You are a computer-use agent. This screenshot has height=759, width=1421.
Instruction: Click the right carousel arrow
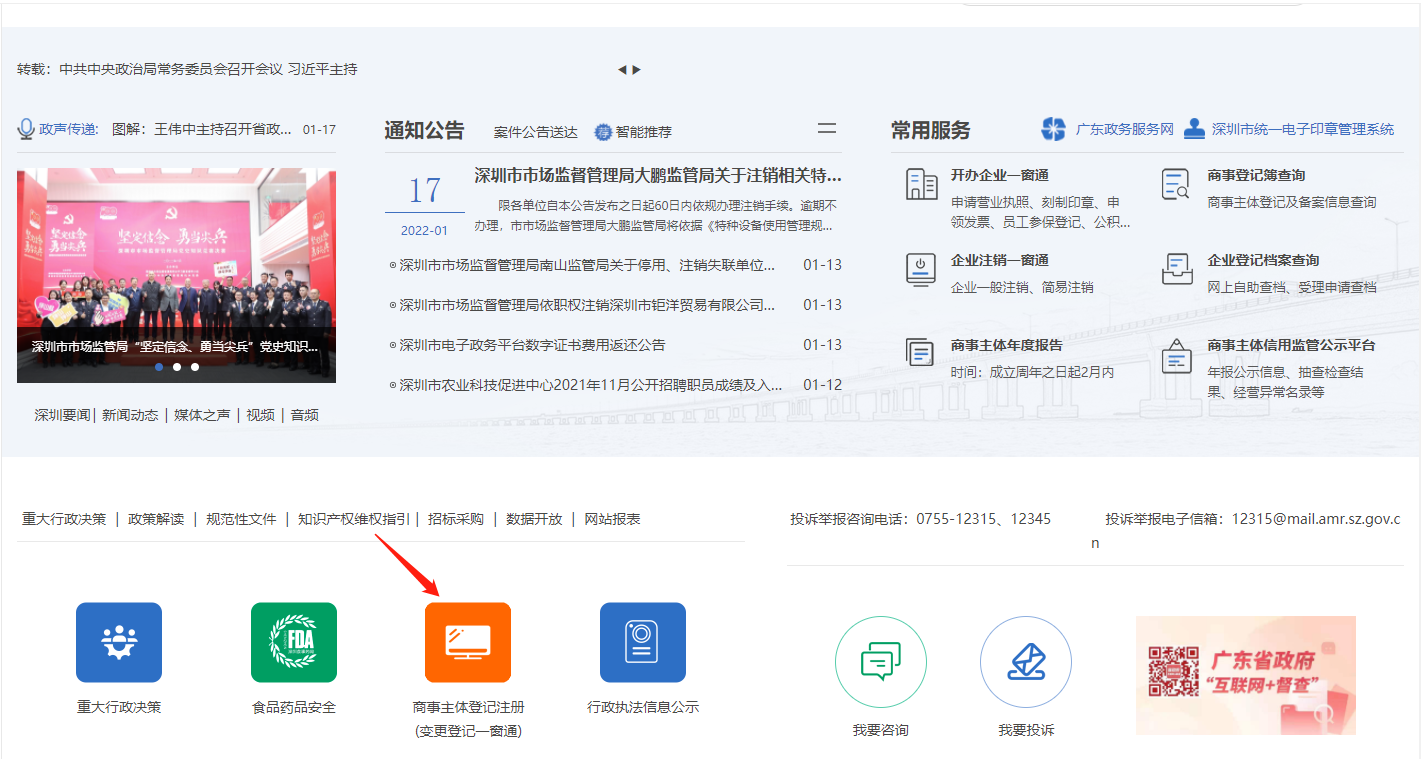tap(636, 69)
